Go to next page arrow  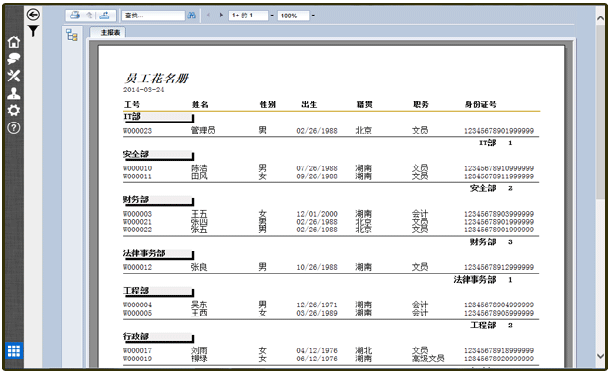[x=221, y=15]
